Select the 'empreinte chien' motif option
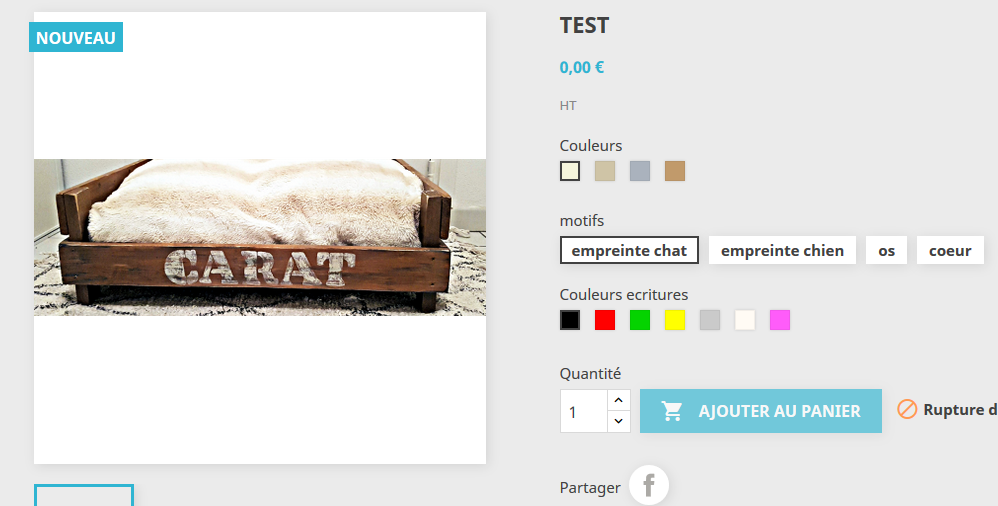This screenshot has height=506, width=998. (782, 250)
